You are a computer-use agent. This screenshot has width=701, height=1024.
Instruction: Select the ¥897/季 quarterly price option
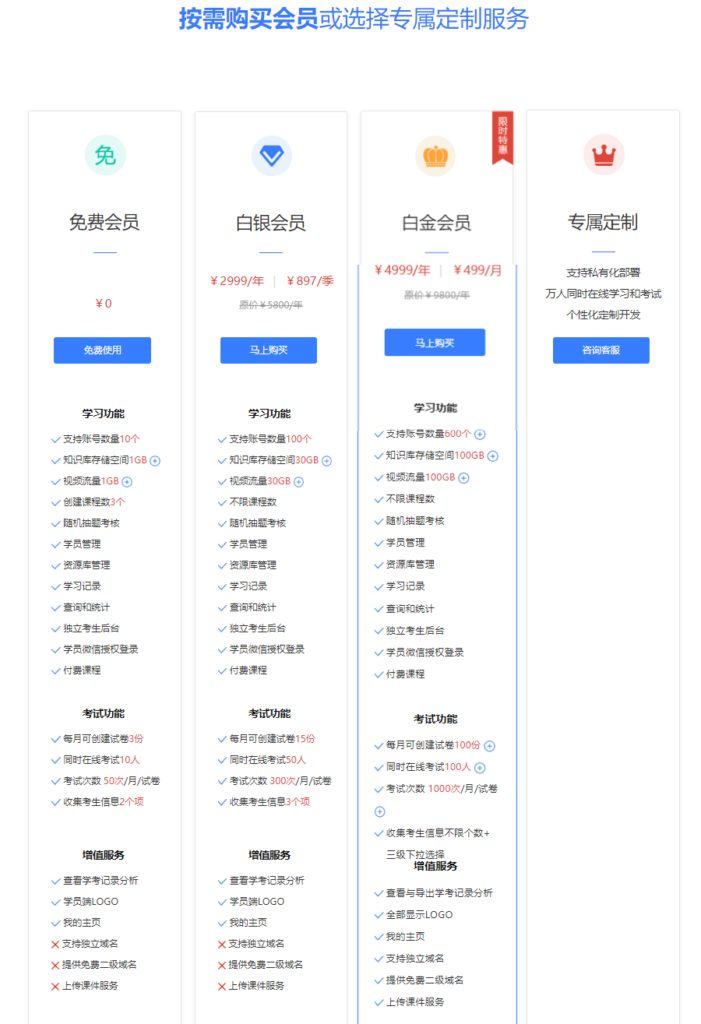click(x=310, y=281)
